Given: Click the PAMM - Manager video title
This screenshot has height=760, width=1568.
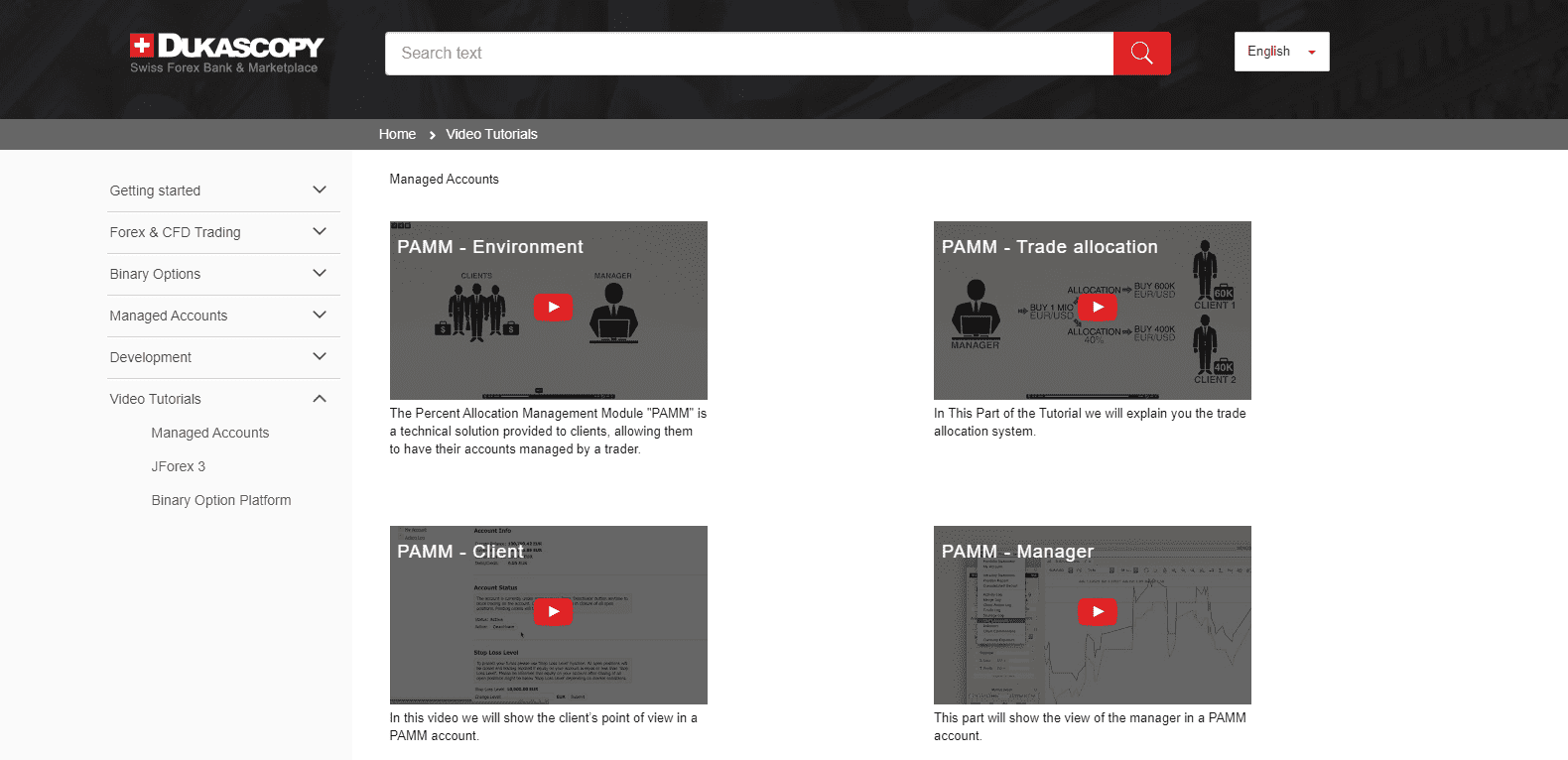Looking at the screenshot, I should [x=1017, y=552].
